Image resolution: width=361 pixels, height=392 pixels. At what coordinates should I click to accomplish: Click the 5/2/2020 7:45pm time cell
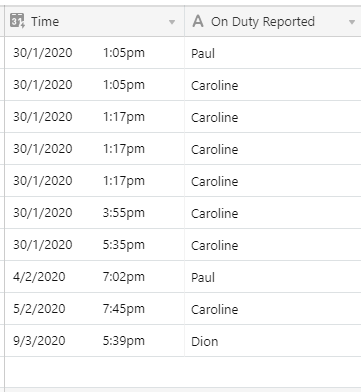pyautogui.click(x=94, y=309)
